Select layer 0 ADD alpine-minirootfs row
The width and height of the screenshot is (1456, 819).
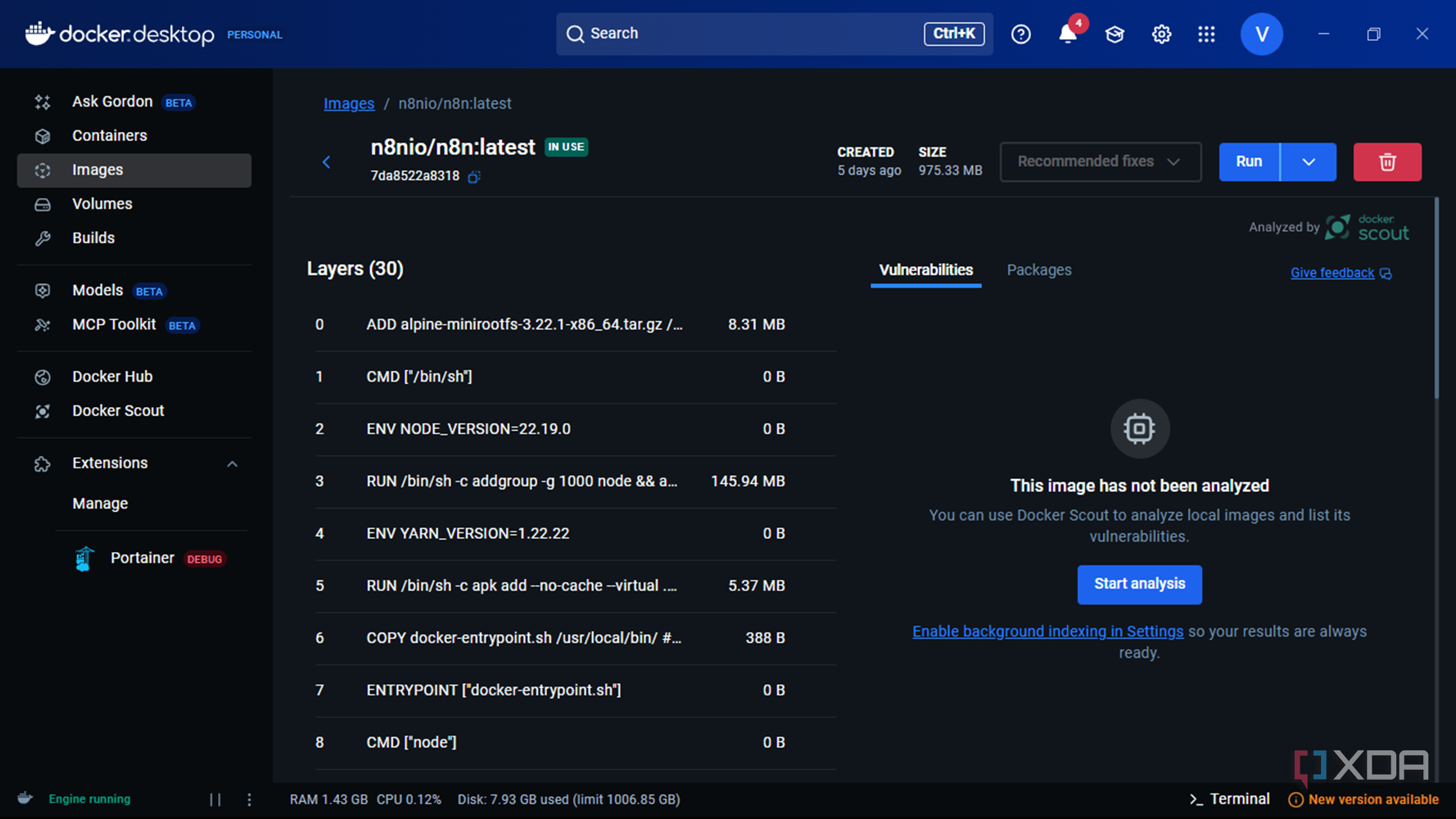tap(575, 325)
